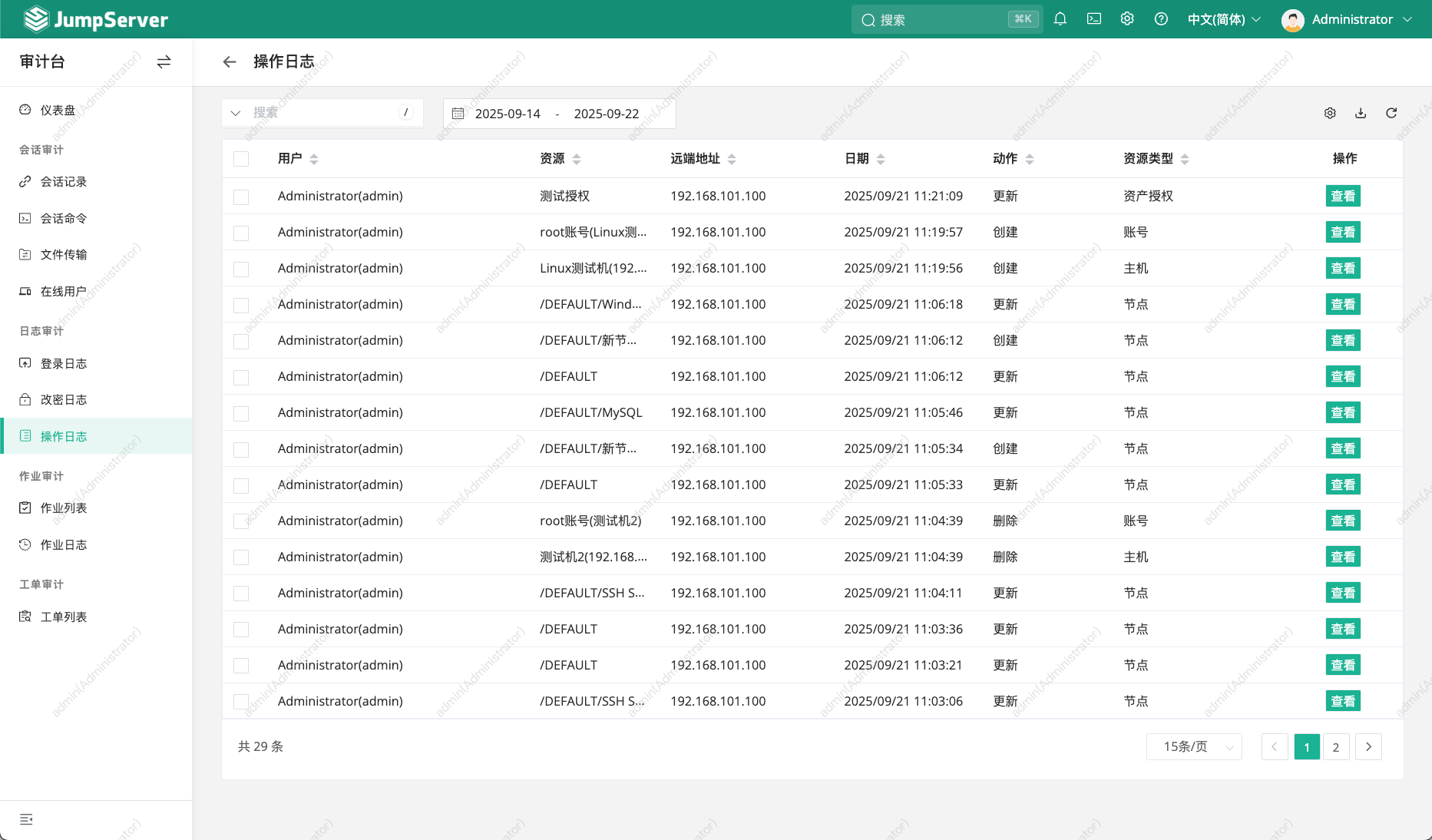
Task: Open the 作业列表 page
Action: (x=64, y=508)
